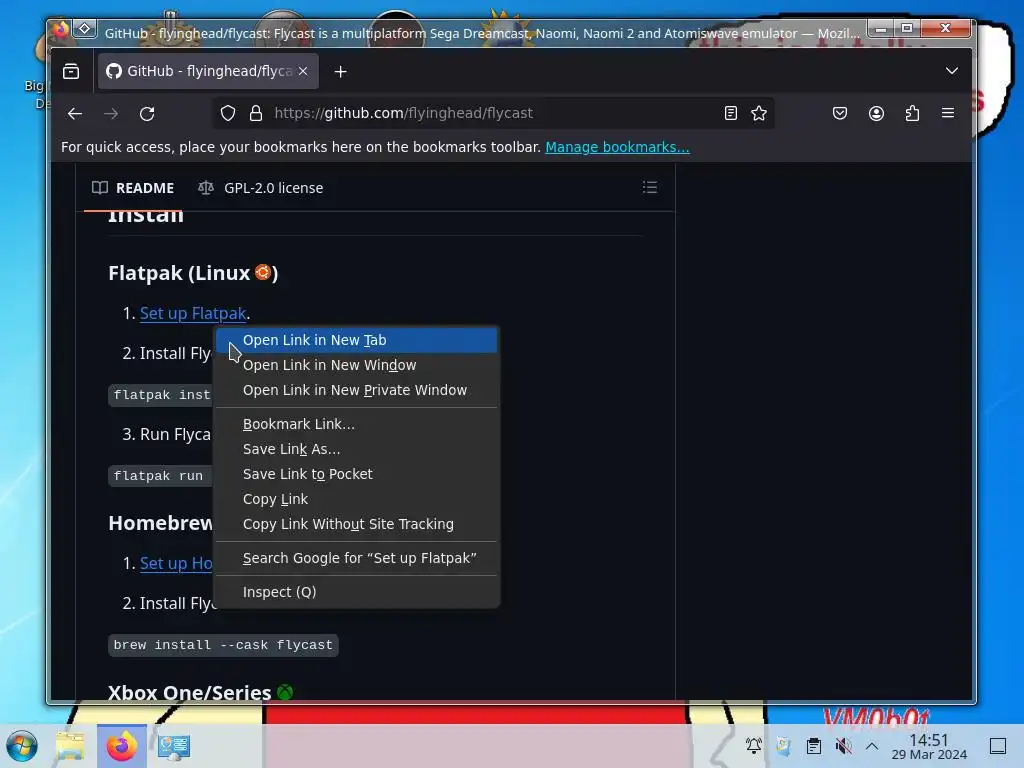Choose Open Link in New Private Window
The image size is (1024, 768).
click(357, 390)
